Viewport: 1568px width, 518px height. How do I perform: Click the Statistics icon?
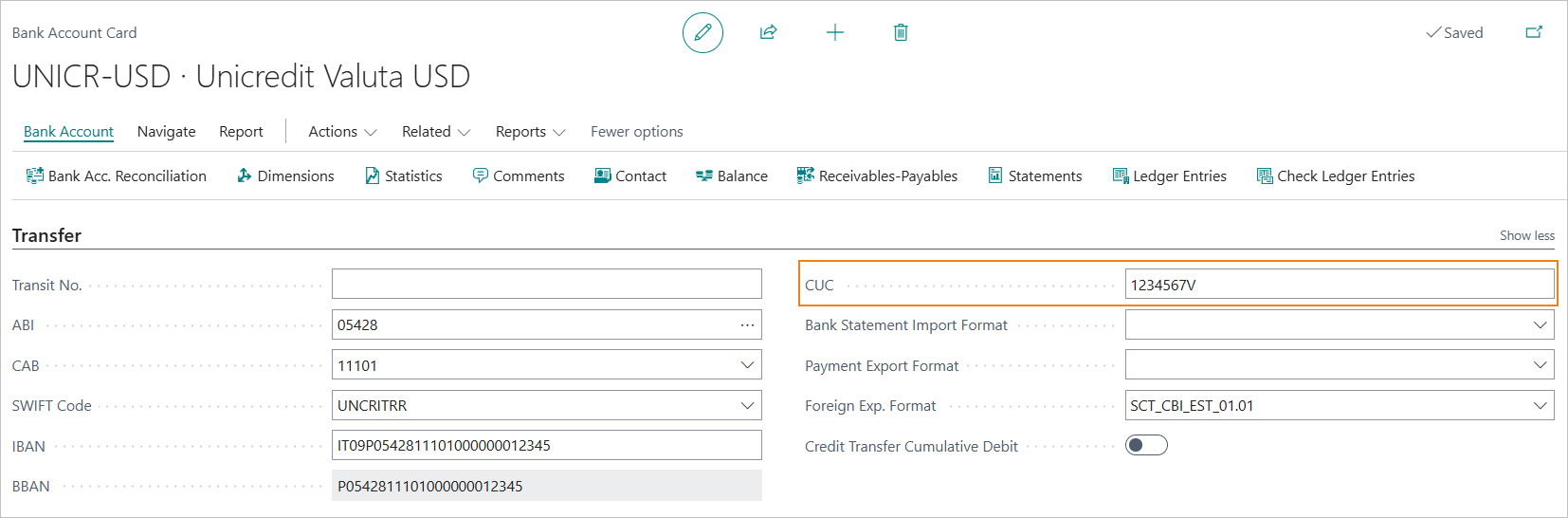click(373, 176)
